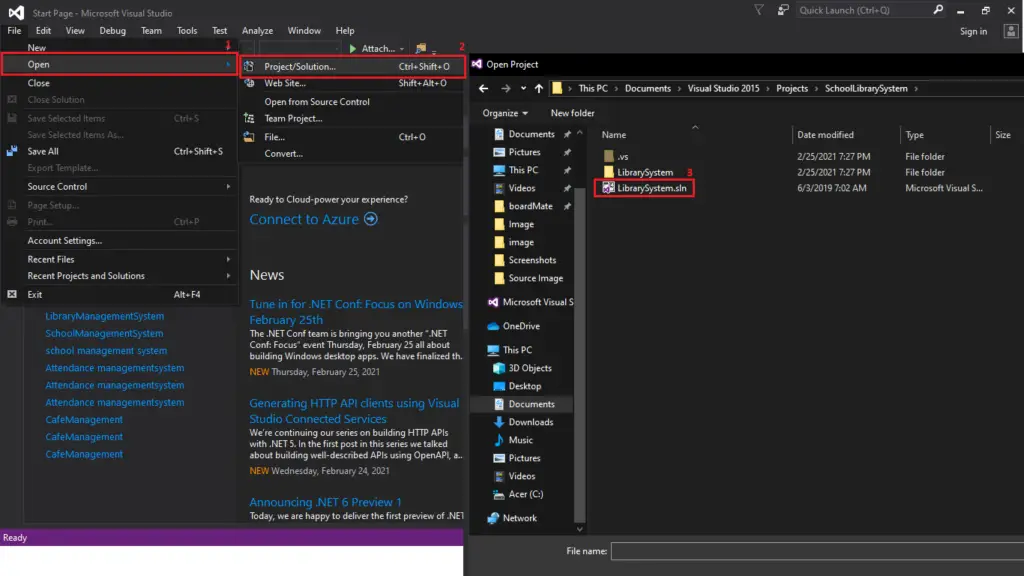The width and height of the screenshot is (1024, 576).
Task: Create a New folder
Action: click(x=571, y=113)
